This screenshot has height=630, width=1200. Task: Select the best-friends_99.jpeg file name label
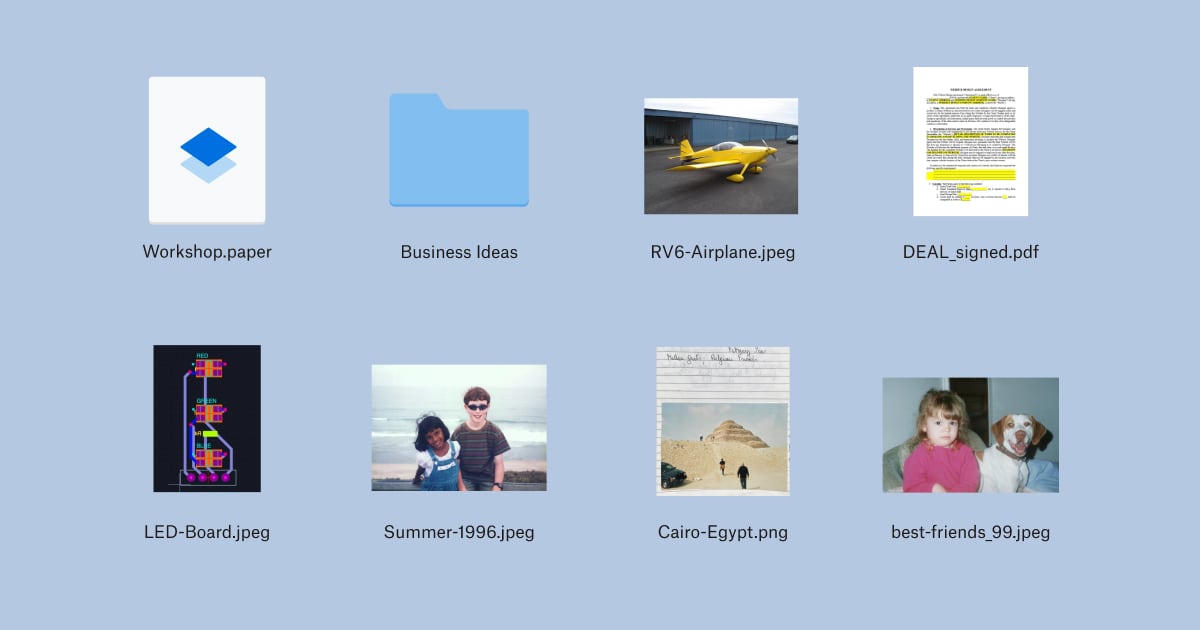tap(970, 532)
